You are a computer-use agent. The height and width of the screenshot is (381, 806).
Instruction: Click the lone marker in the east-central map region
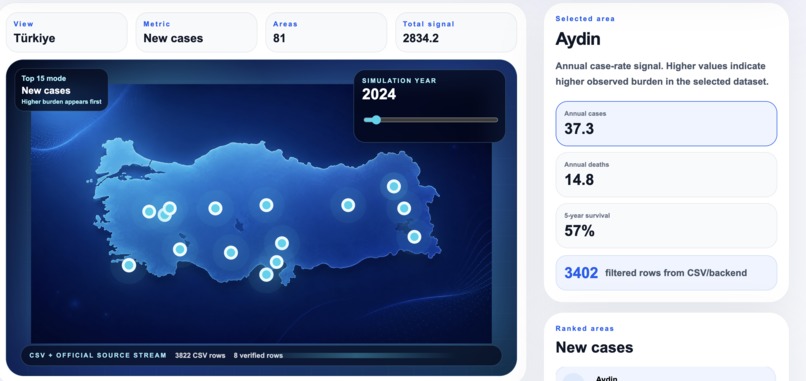coord(348,205)
